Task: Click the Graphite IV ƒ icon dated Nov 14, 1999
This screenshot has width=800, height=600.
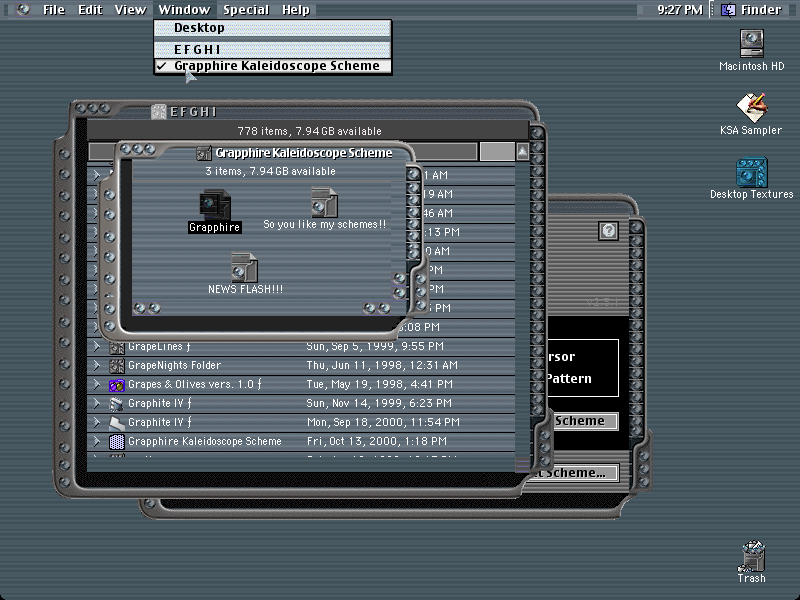Action: 117,404
